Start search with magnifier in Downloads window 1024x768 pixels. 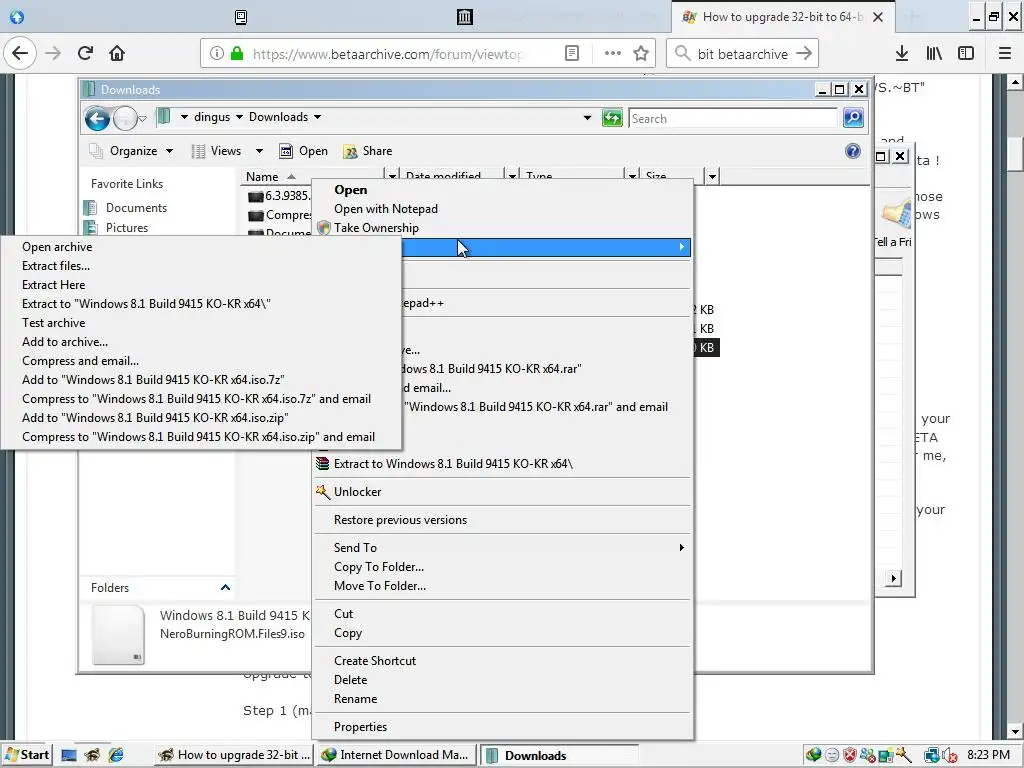coord(853,118)
